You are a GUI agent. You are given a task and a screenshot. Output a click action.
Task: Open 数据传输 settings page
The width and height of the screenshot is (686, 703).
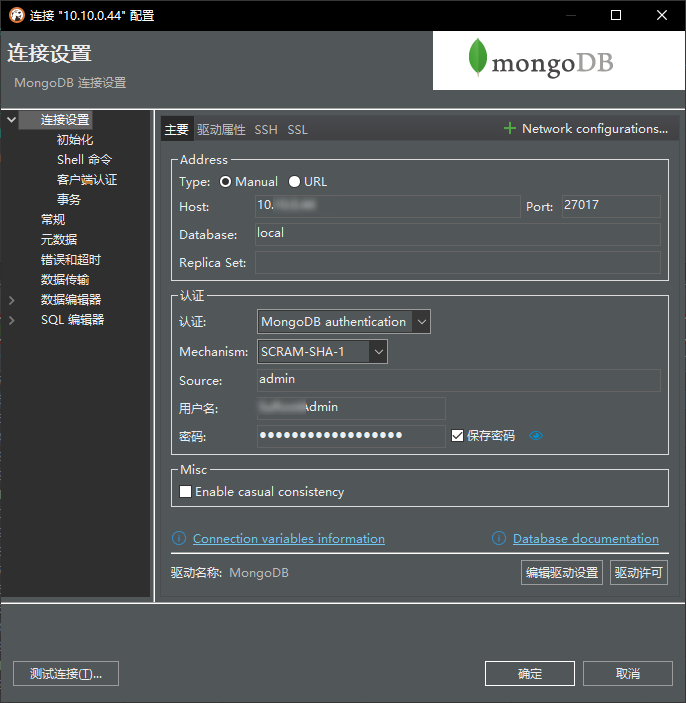point(65,280)
